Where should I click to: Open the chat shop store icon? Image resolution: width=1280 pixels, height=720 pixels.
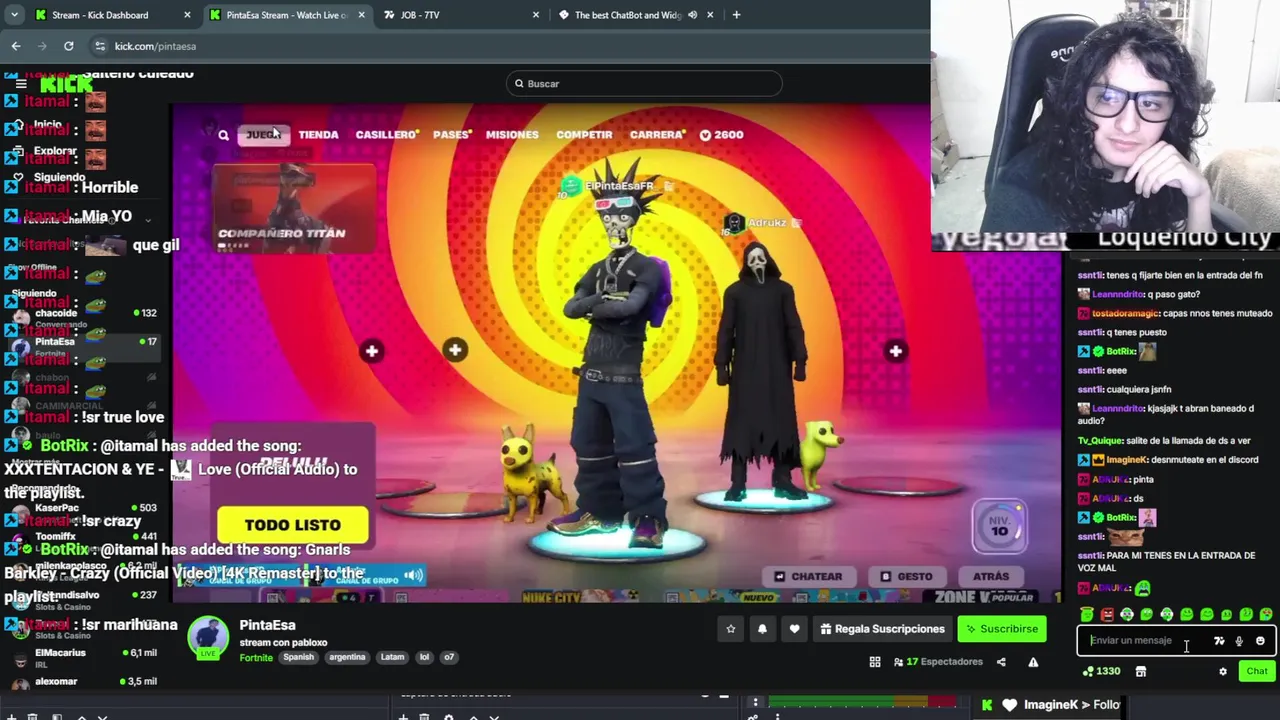click(1141, 671)
